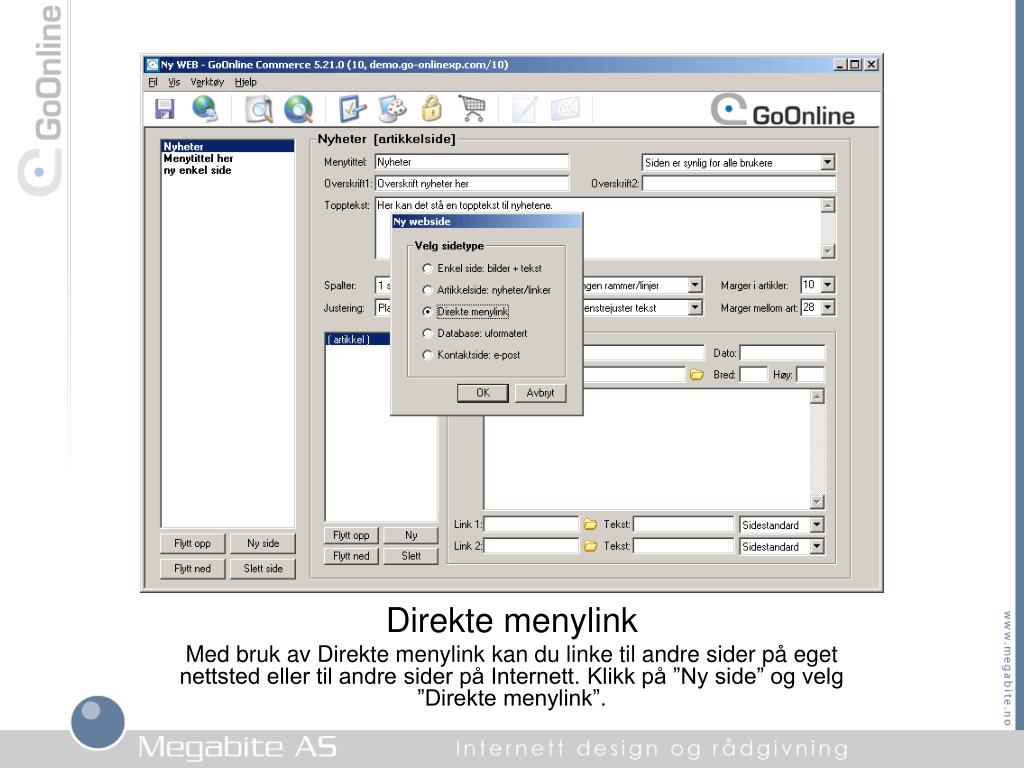Click the green globe search icon
1024x768 pixels.
[x=298, y=109]
